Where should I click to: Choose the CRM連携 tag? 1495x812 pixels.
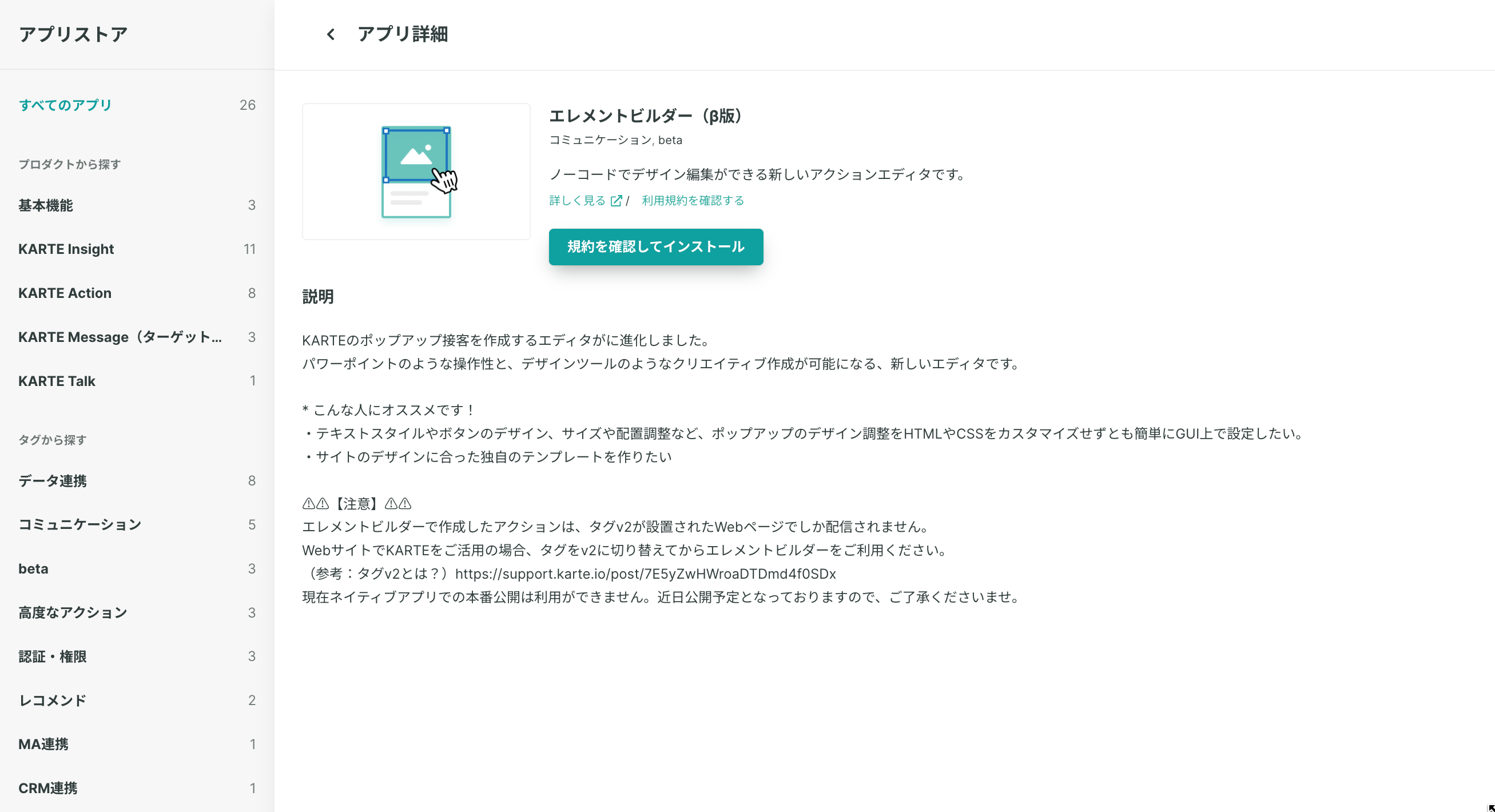click(x=47, y=788)
